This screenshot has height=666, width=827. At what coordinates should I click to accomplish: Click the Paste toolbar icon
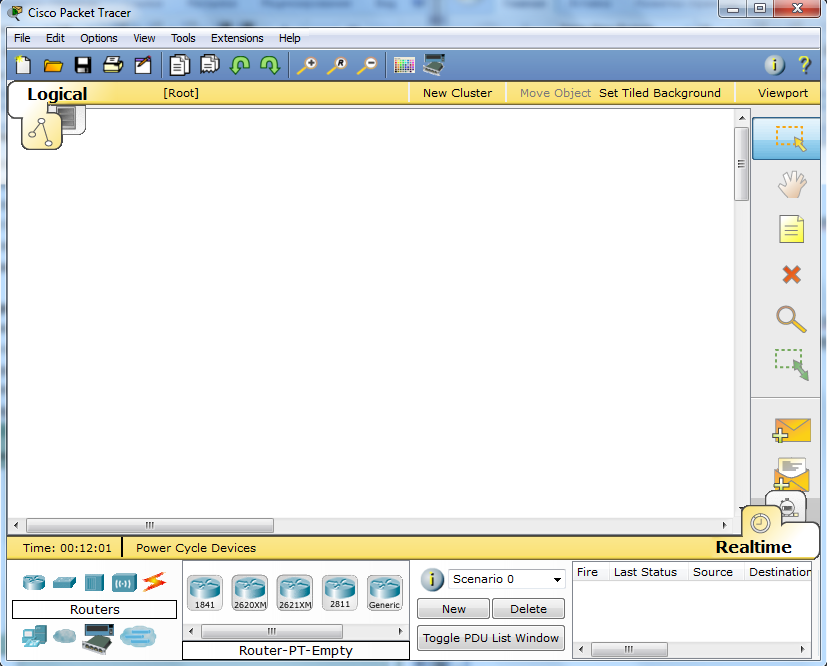pyautogui.click(x=209, y=65)
